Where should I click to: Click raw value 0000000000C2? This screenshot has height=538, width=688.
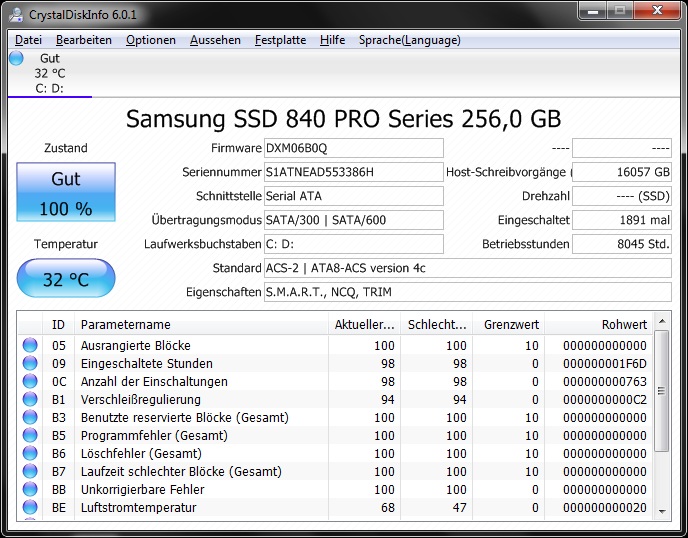point(605,399)
